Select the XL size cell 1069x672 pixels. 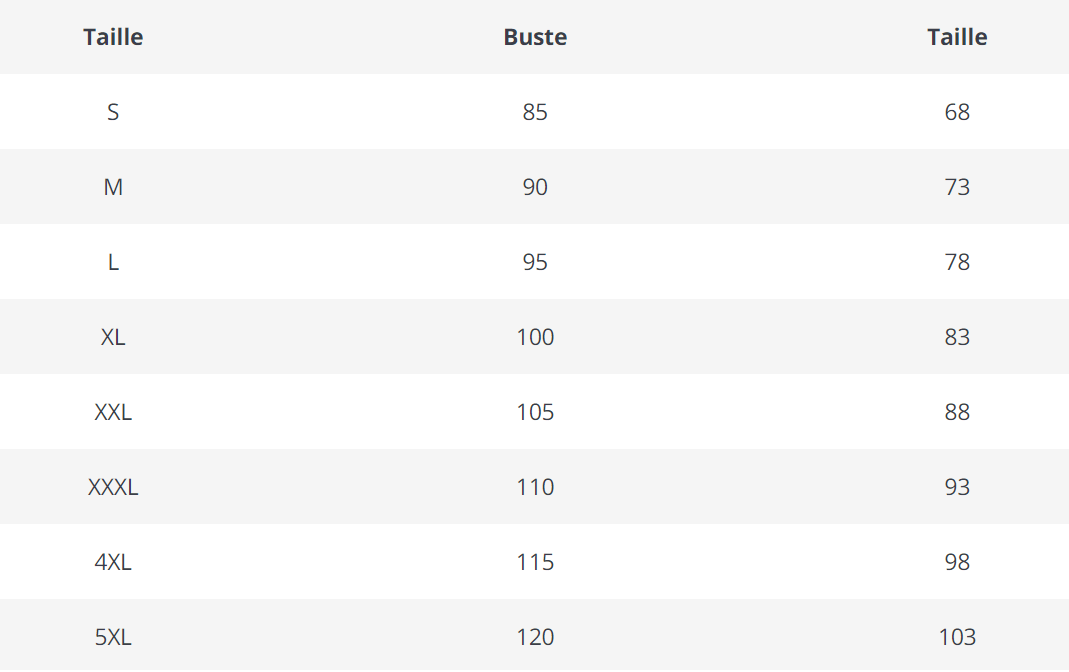(113, 337)
